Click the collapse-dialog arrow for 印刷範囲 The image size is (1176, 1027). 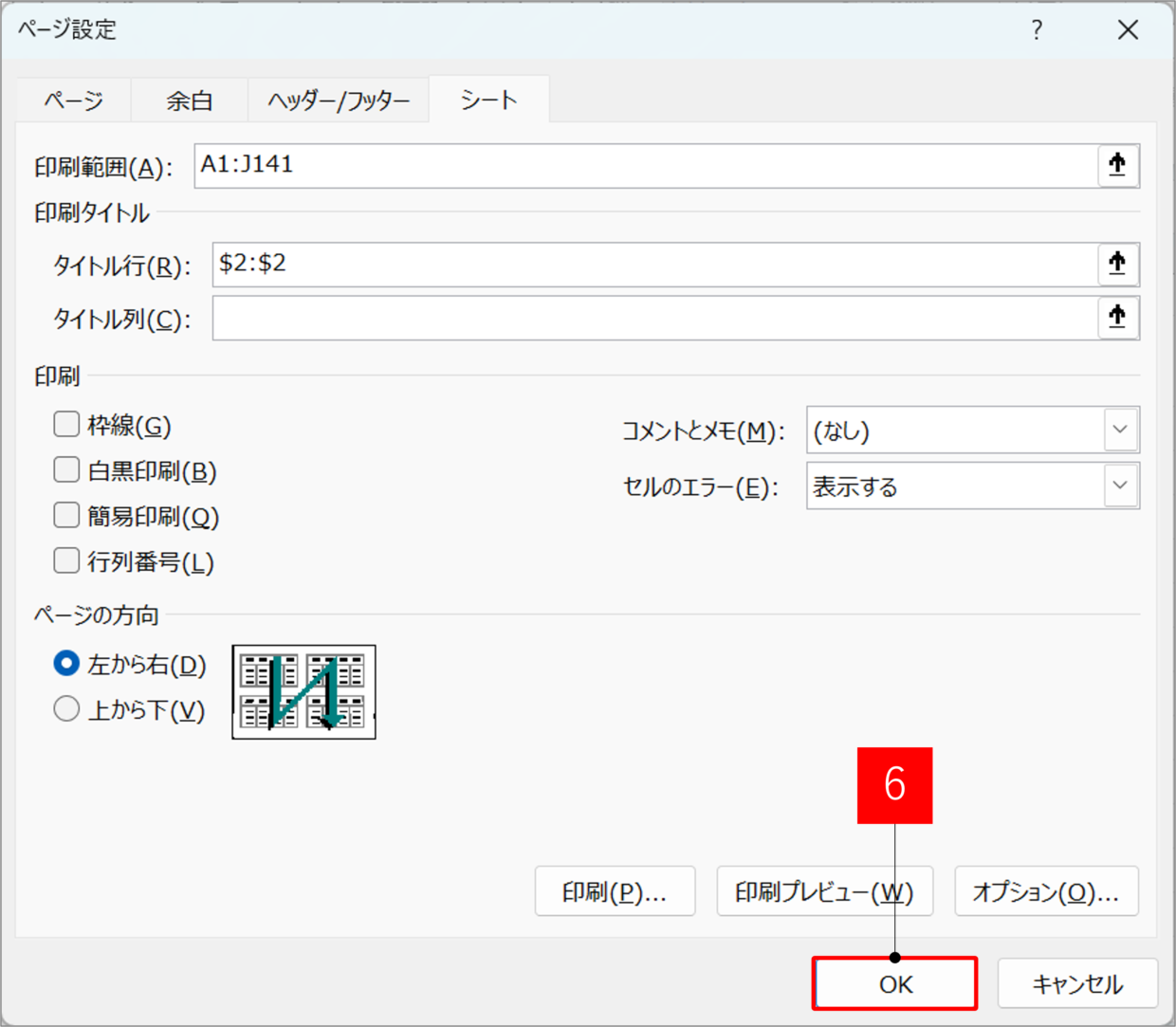pos(1117,166)
